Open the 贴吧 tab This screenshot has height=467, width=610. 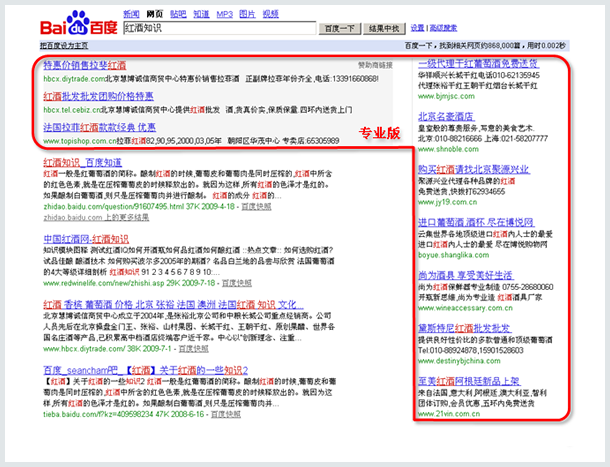(178, 14)
